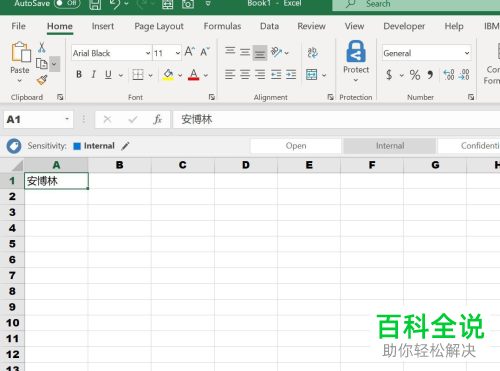This screenshot has height=371, width=500.
Task: Open the File menu tab
Action: 18,26
